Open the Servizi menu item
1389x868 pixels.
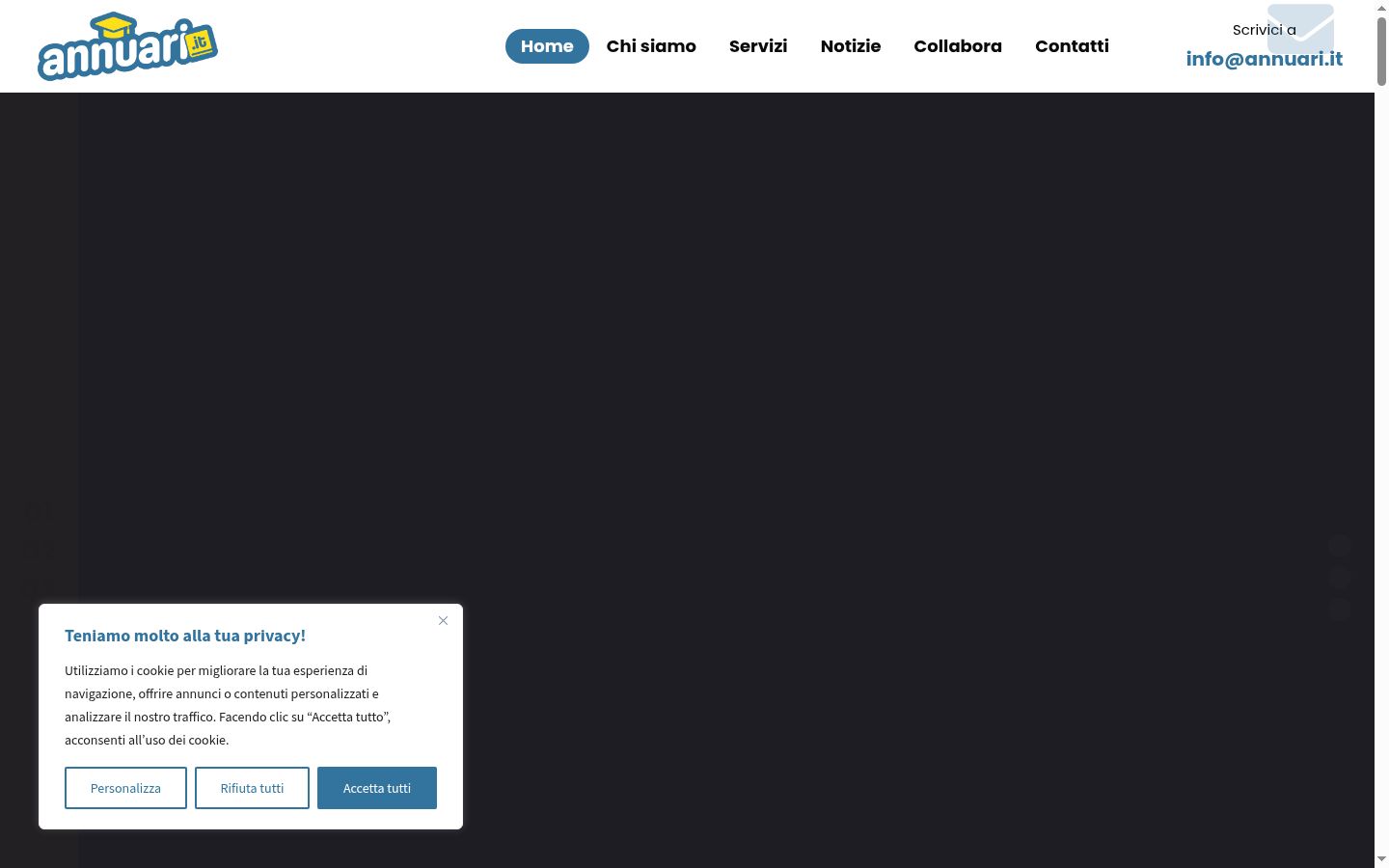758,46
